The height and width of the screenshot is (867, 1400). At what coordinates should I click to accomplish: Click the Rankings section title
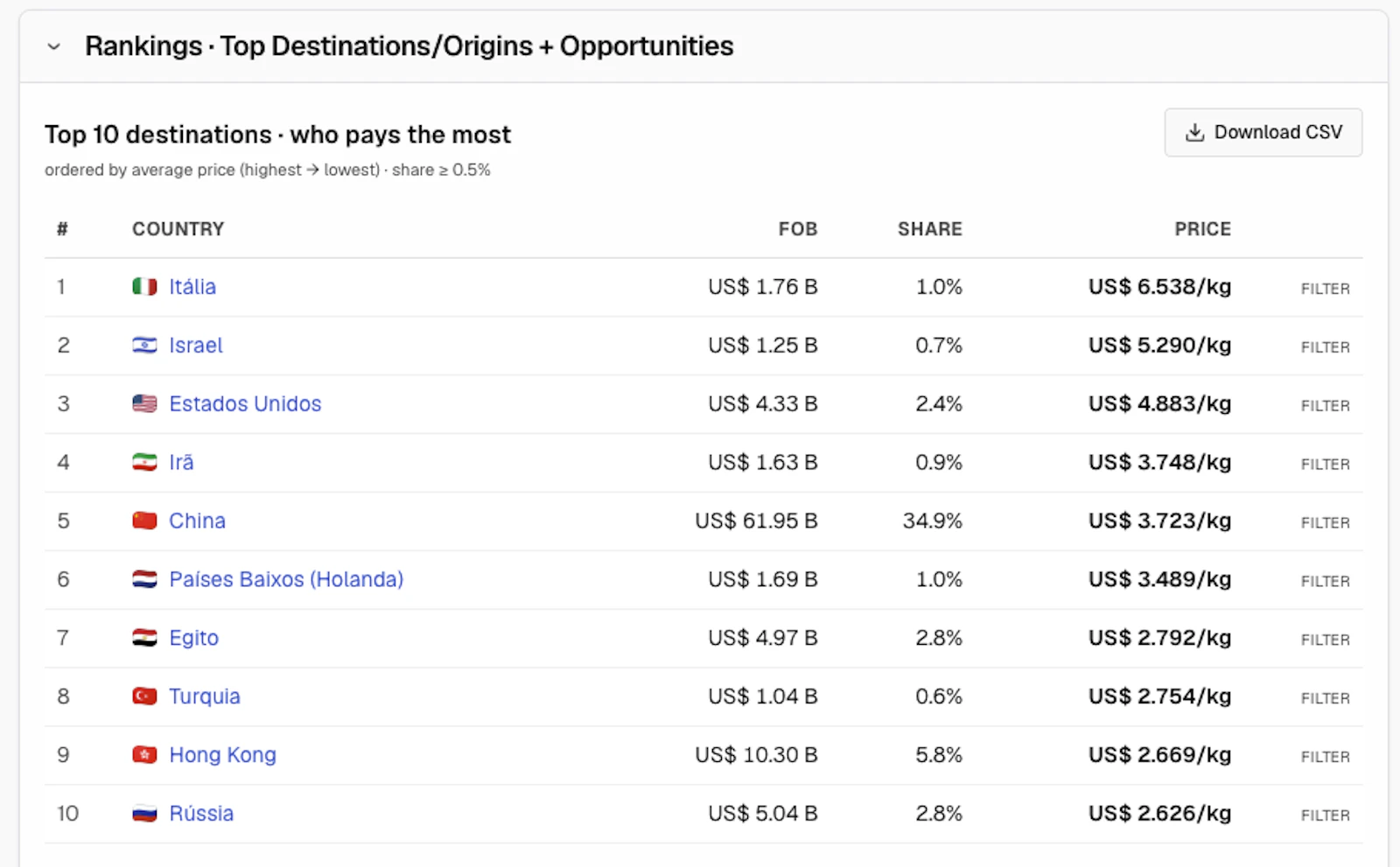click(x=409, y=46)
